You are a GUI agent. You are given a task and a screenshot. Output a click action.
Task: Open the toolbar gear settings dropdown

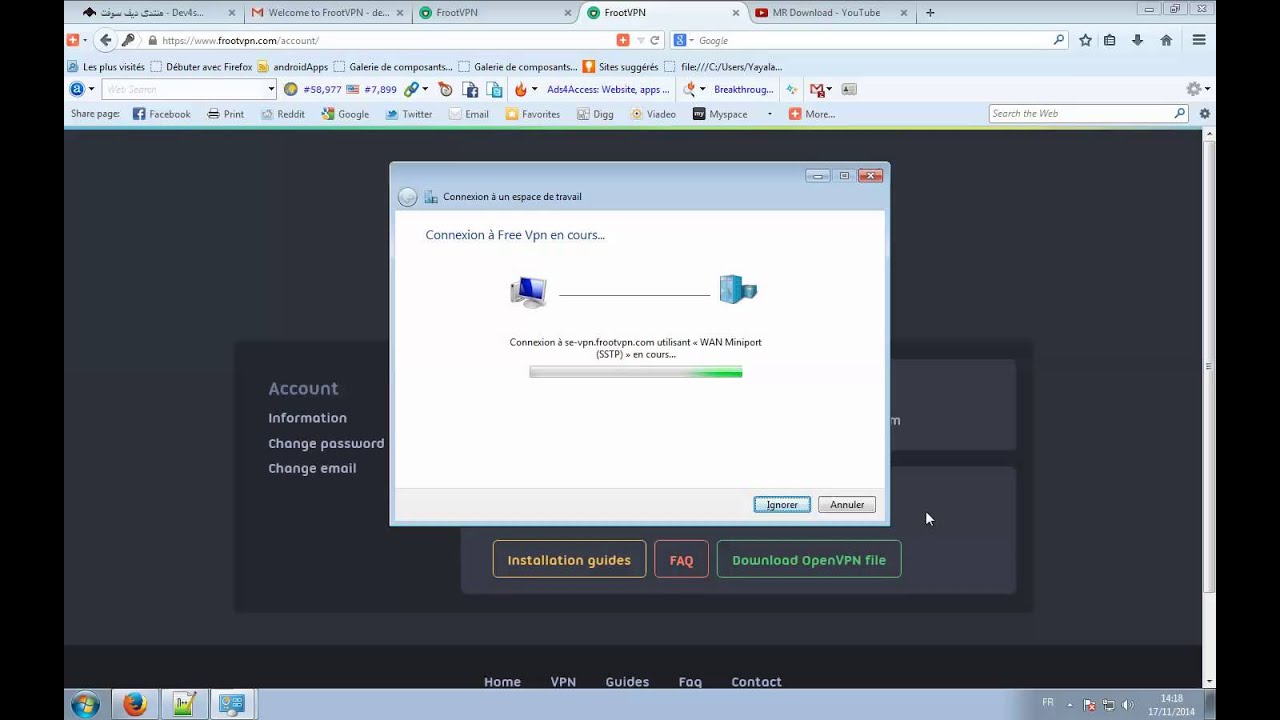(x=1197, y=89)
